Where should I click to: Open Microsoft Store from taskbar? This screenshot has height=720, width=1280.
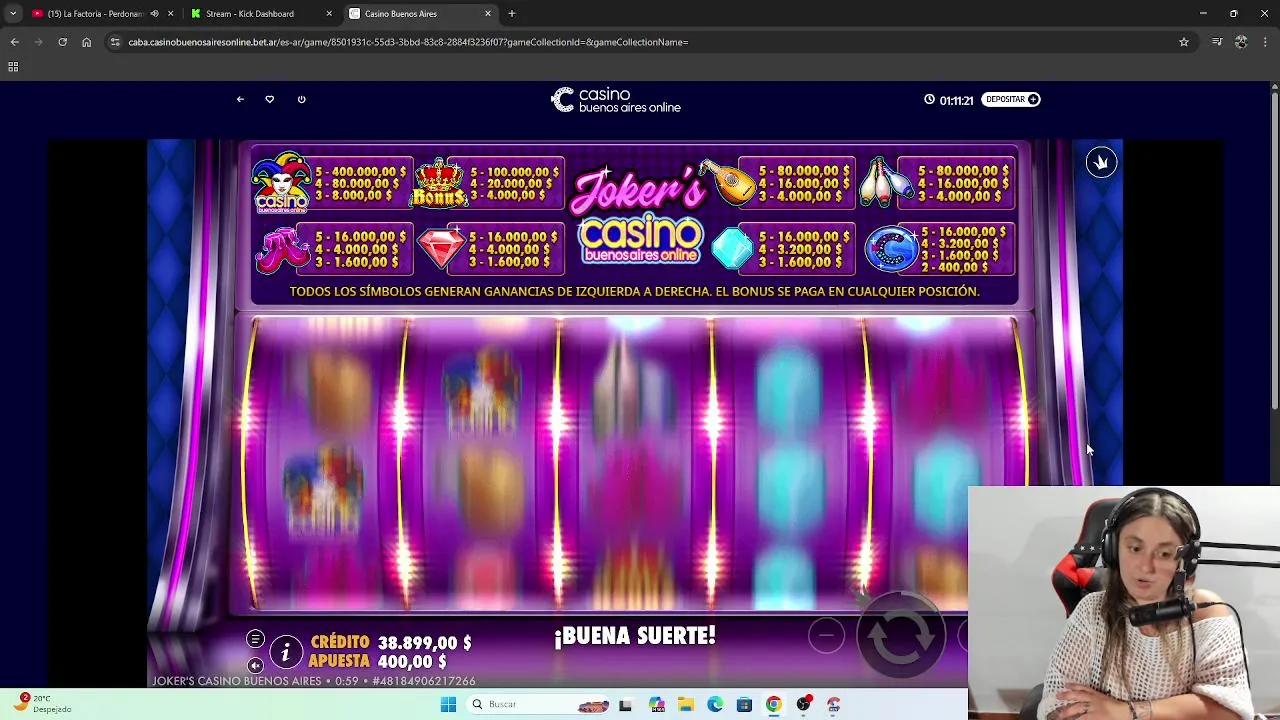(744, 704)
